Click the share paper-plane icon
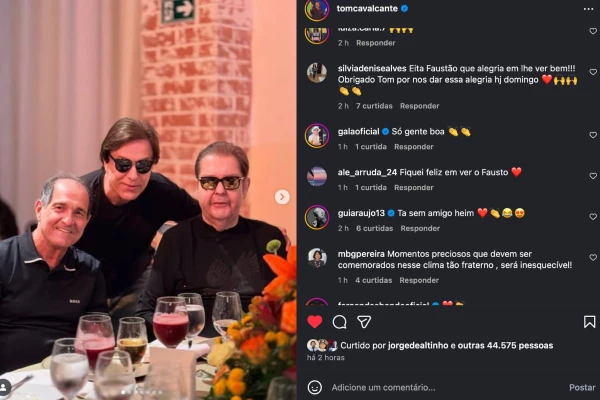The image size is (600, 400). (x=364, y=322)
